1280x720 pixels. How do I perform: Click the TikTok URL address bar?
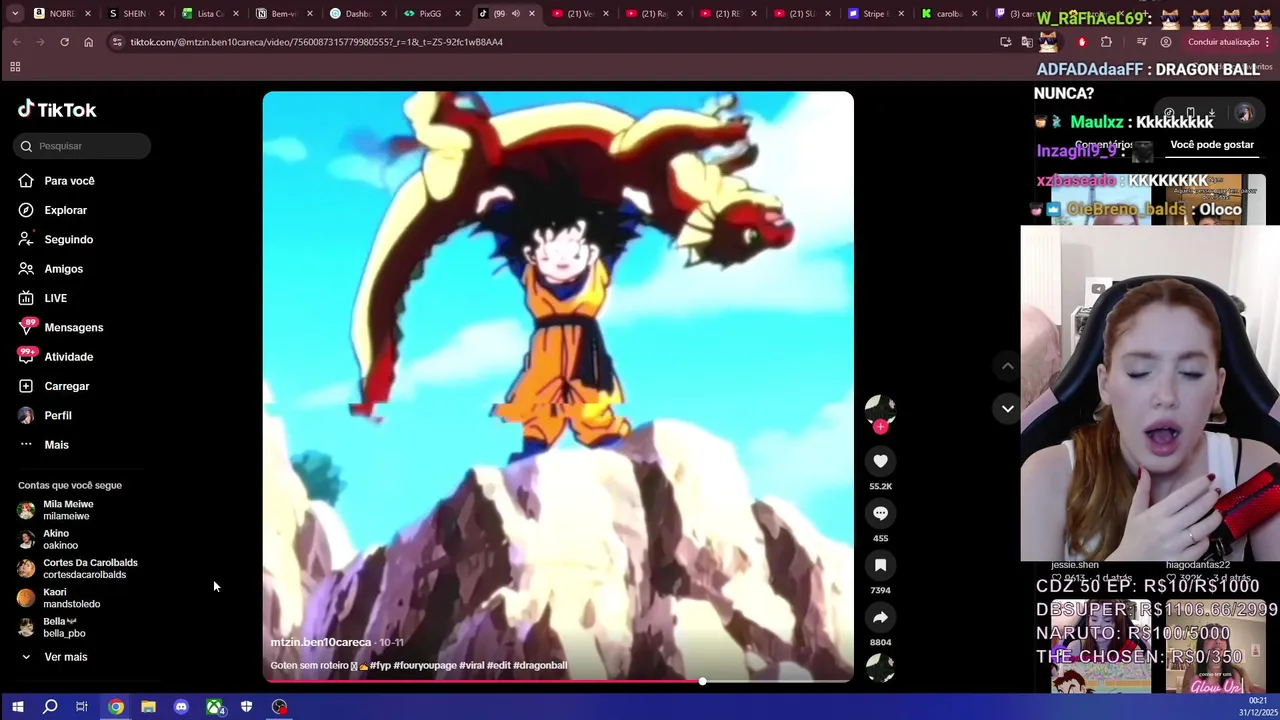[x=316, y=42]
